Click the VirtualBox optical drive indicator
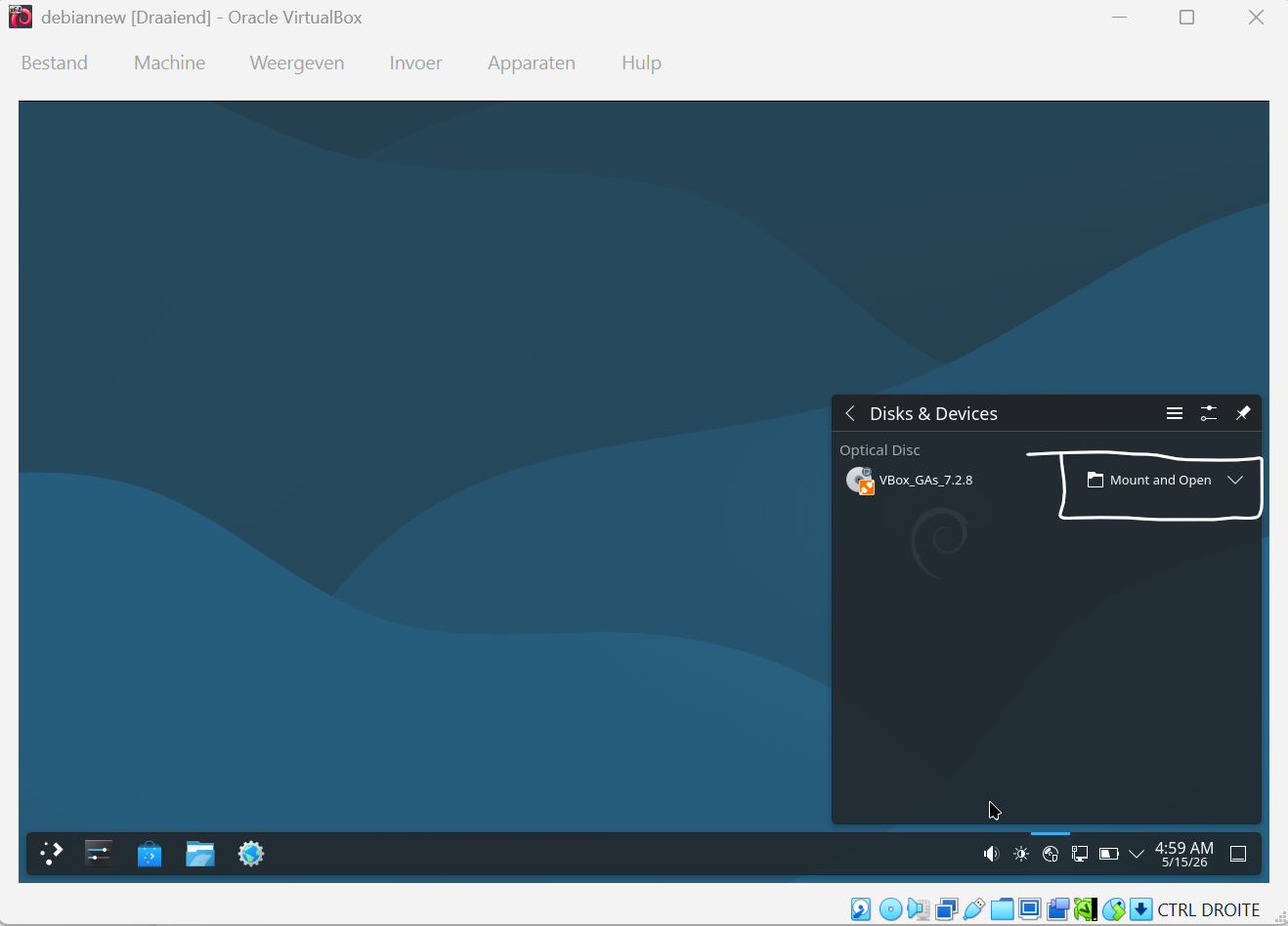This screenshot has width=1288, height=926. coord(890,909)
